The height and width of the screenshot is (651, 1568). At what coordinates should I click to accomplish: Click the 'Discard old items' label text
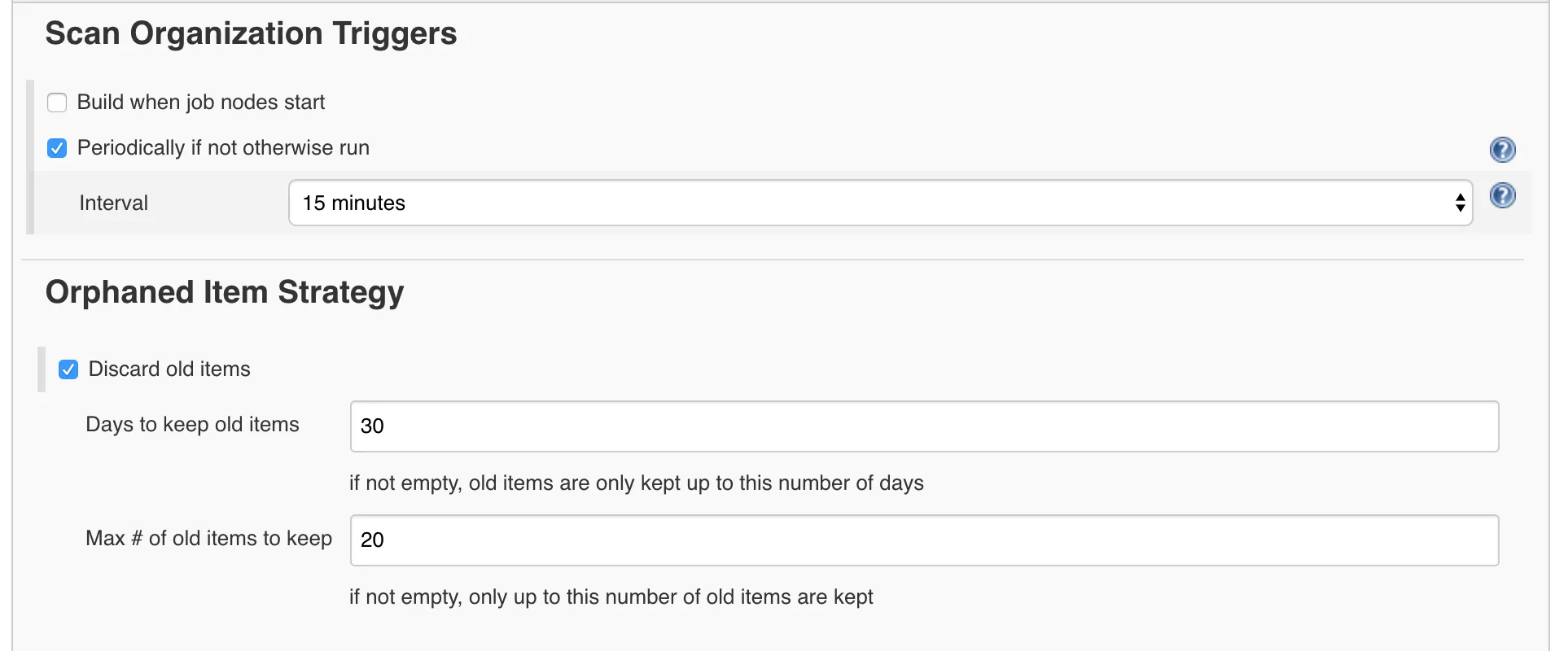(x=169, y=369)
